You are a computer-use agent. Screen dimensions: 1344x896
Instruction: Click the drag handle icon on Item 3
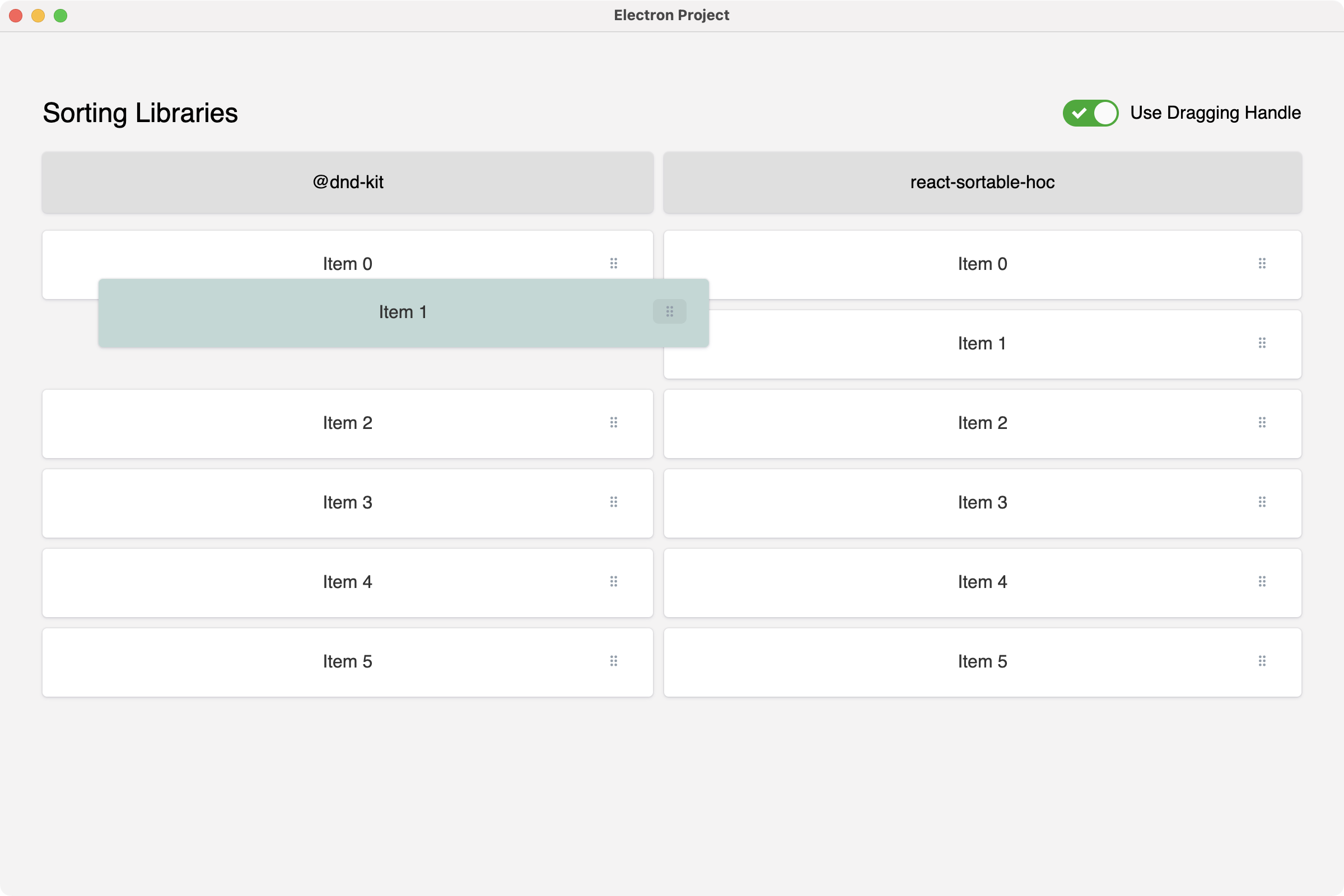(614, 502)
